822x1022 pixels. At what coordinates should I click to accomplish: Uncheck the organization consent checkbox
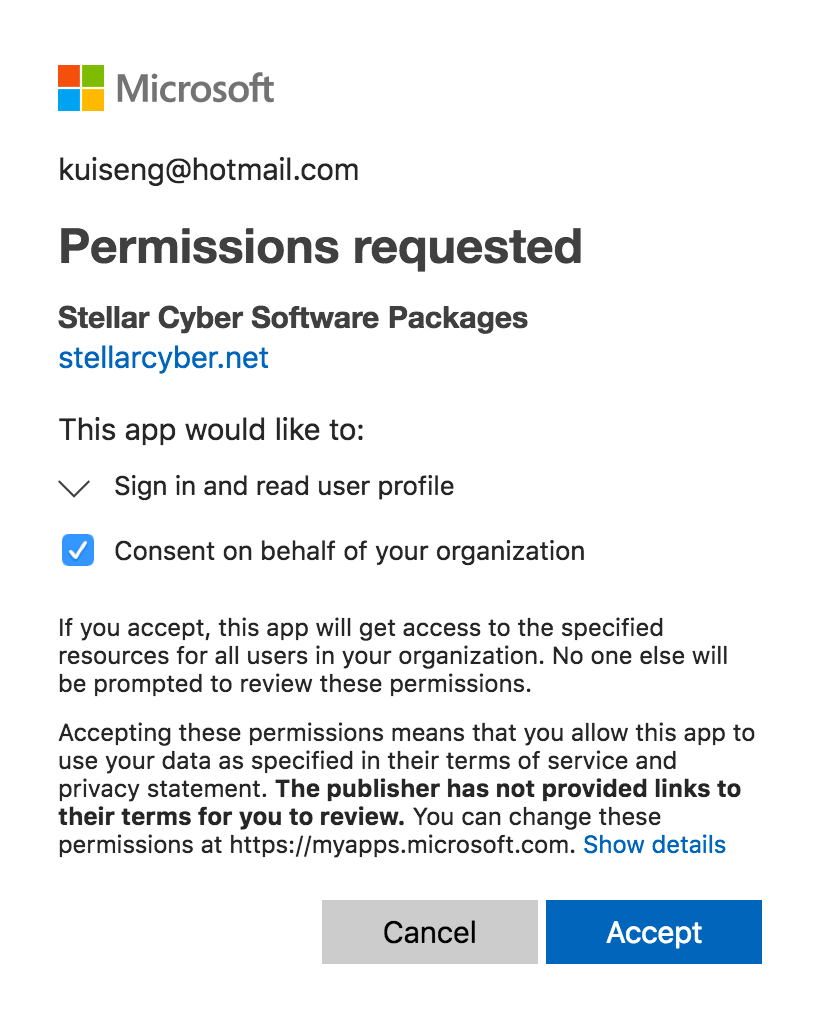78,551
